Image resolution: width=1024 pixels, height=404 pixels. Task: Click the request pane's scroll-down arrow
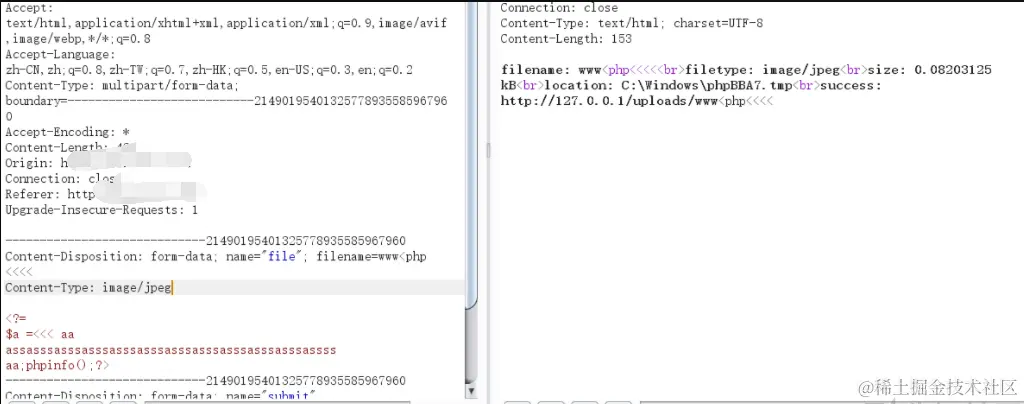(x=472, y=390)
